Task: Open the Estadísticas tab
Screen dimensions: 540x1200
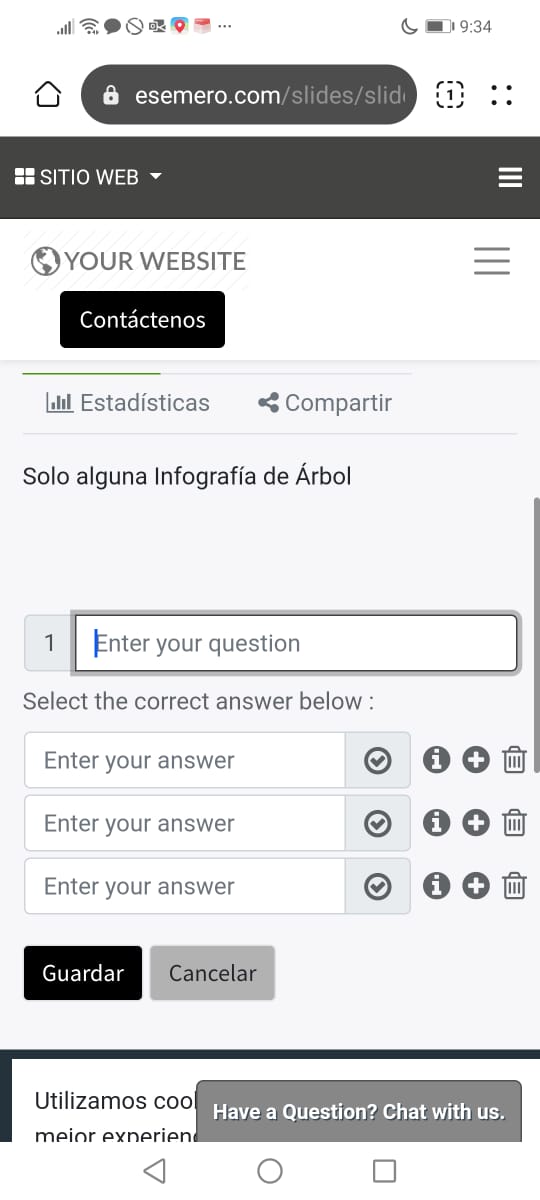Action: point(128,403)
